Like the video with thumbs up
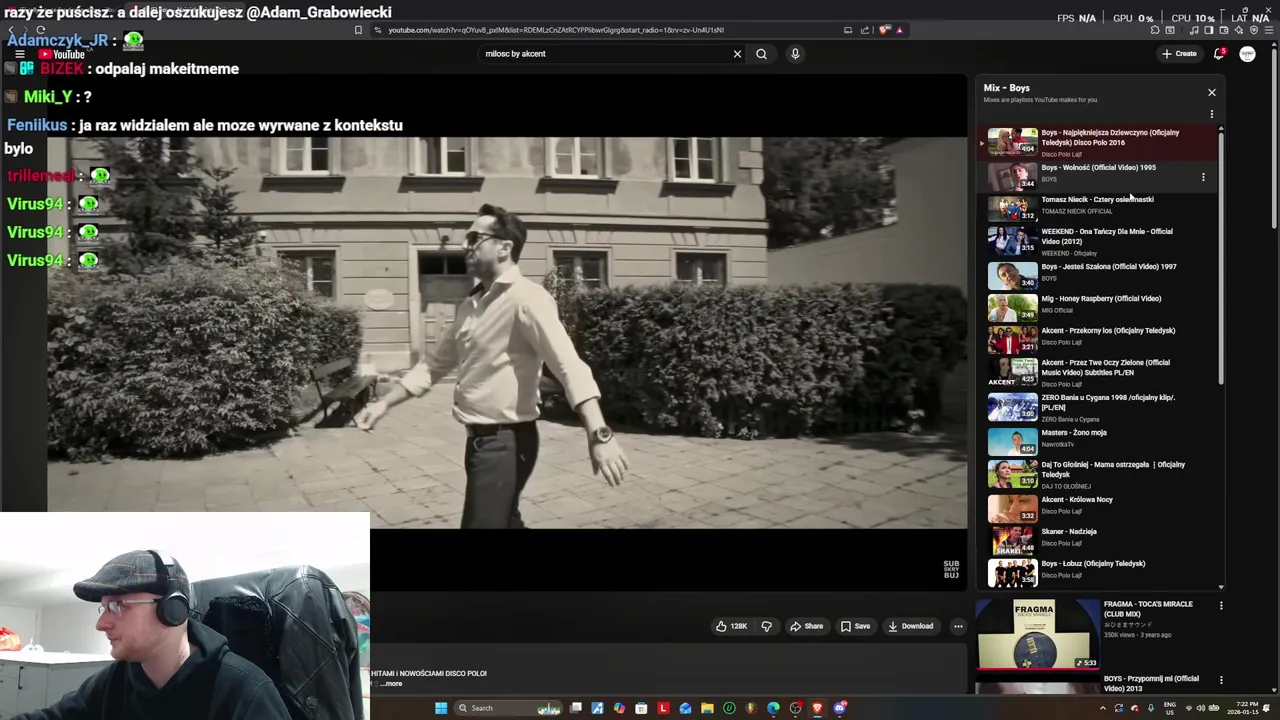This screenshot has height=720, width=1280. click(731, 626)
